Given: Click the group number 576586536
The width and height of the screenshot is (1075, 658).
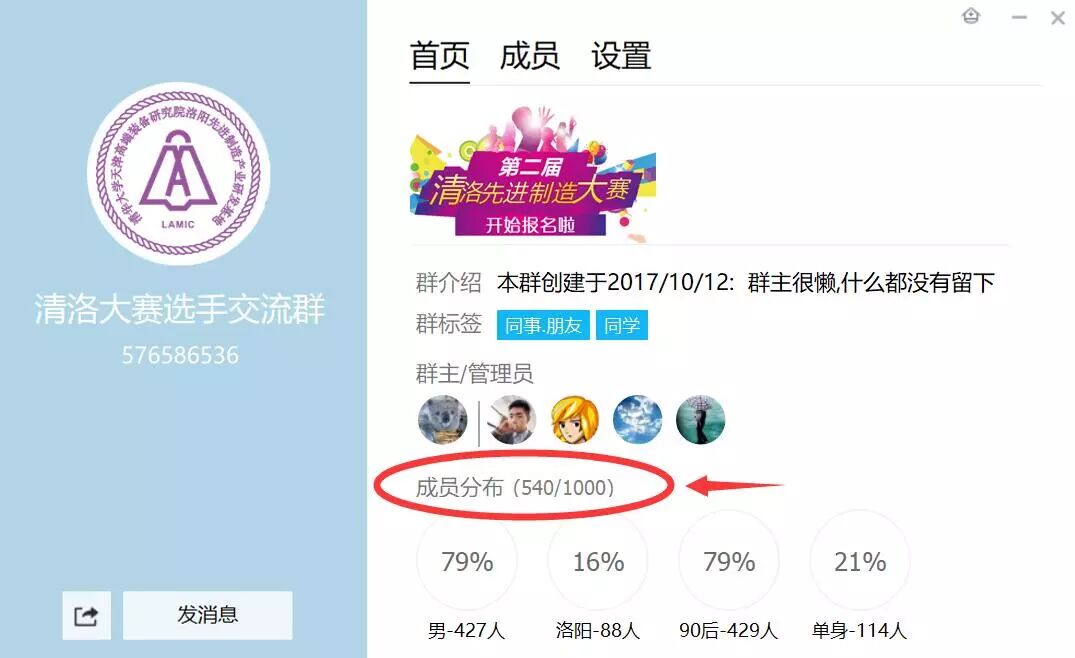Looking at the screenshot, I should [x=180, y=355].
